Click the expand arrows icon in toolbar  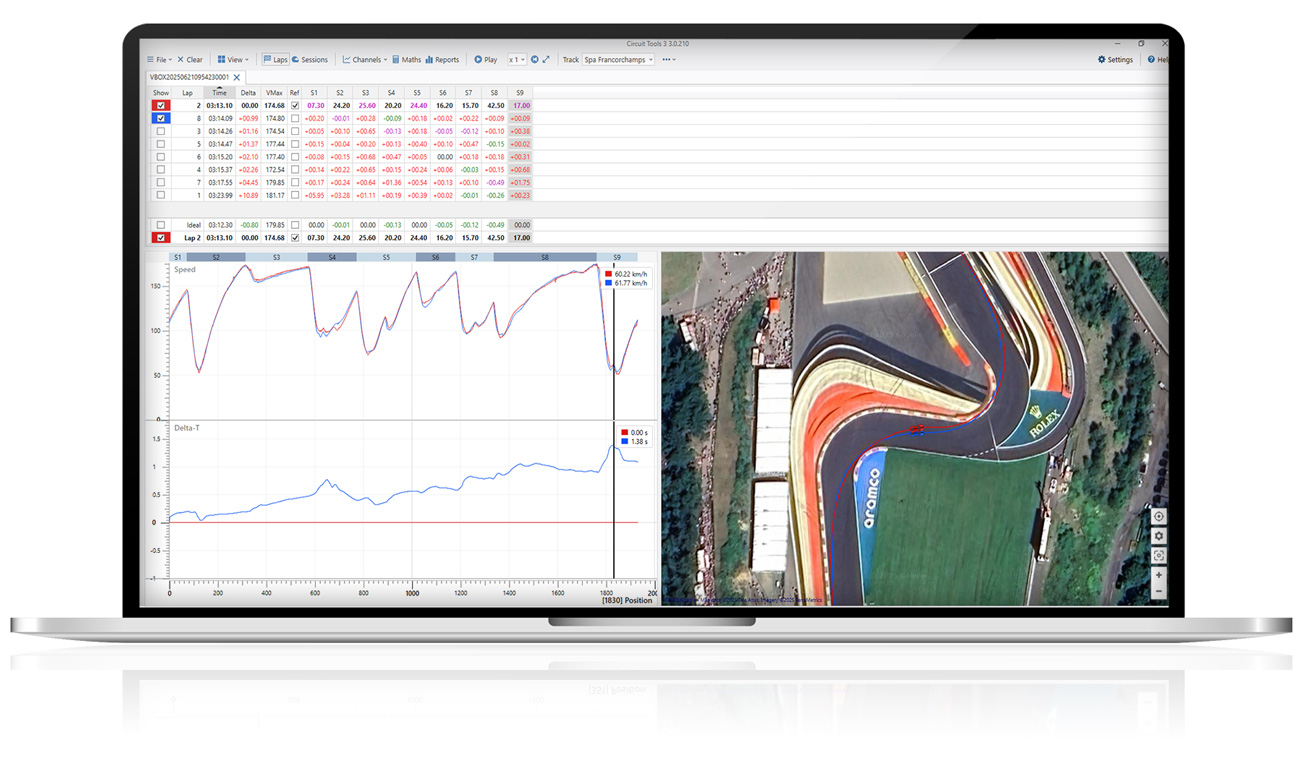click(x=546, y=60)
